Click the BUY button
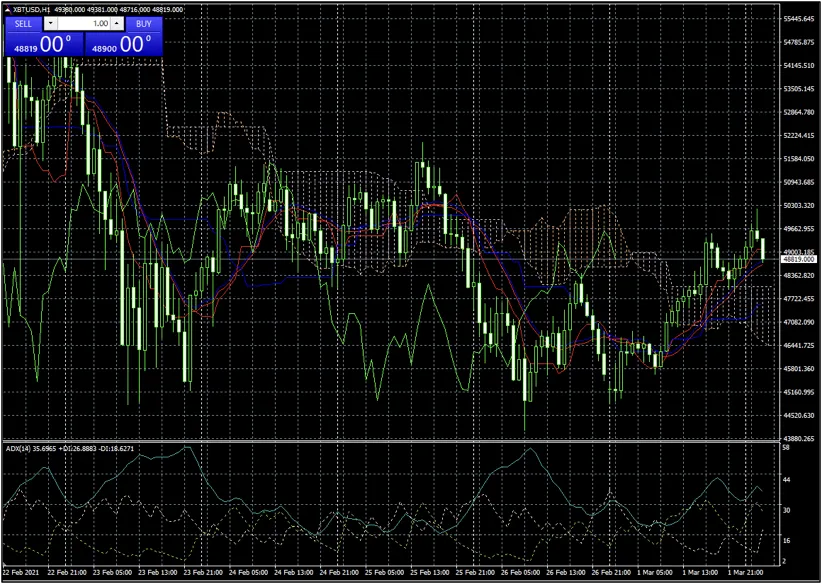Image resolution: width=822 pixels, height=584 pixels. pos(144,24)
